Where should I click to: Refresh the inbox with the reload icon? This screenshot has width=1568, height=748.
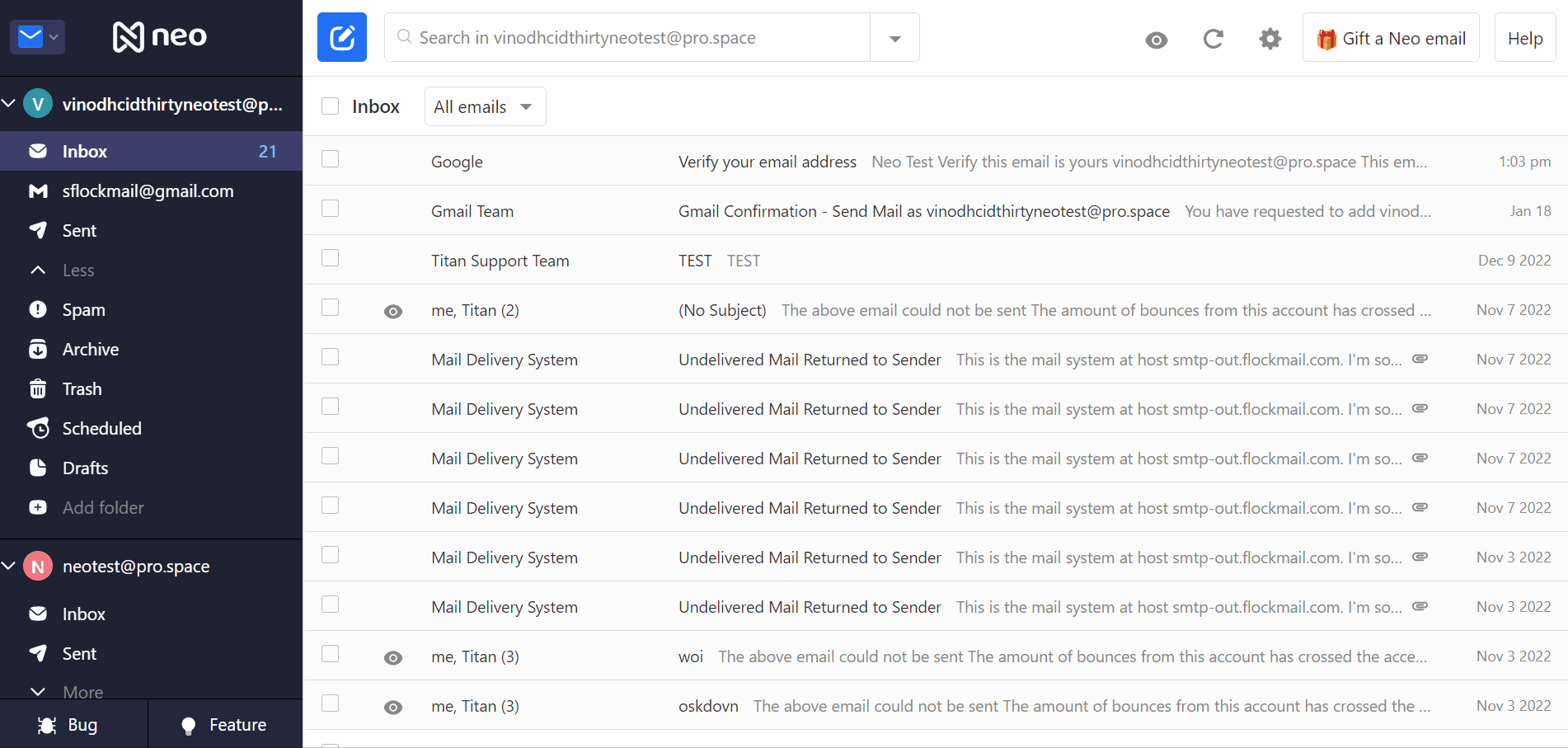(1213, 39)
